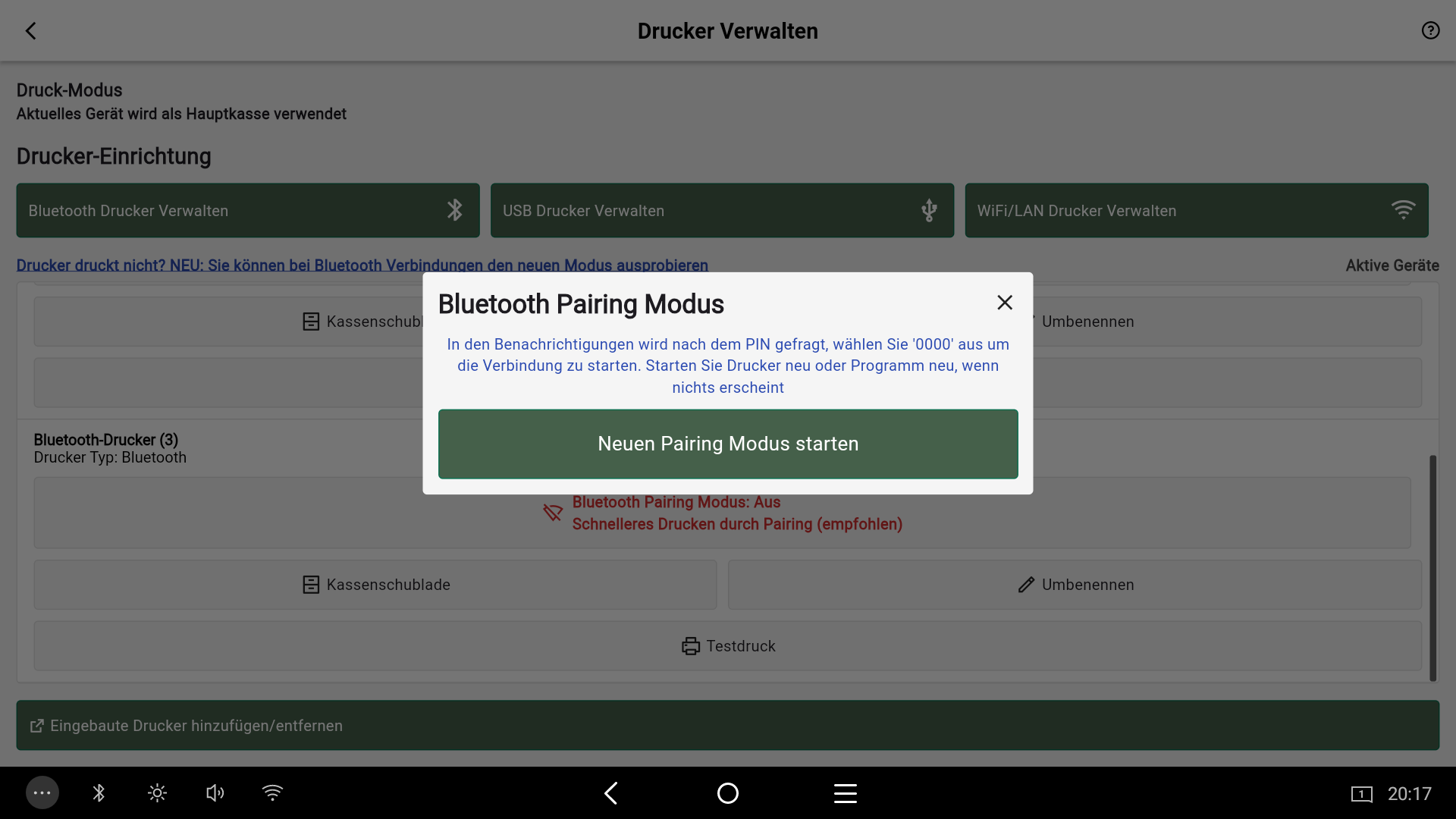This screenshot has width=1456, height=819.
Task: Click the taskbar three-dots menu icon
Action: point(42,793)
